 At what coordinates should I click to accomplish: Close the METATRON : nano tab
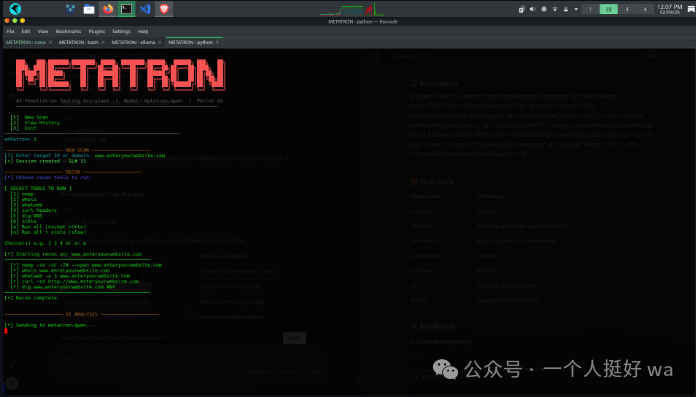pyautogui.click(x=50, y=42)
